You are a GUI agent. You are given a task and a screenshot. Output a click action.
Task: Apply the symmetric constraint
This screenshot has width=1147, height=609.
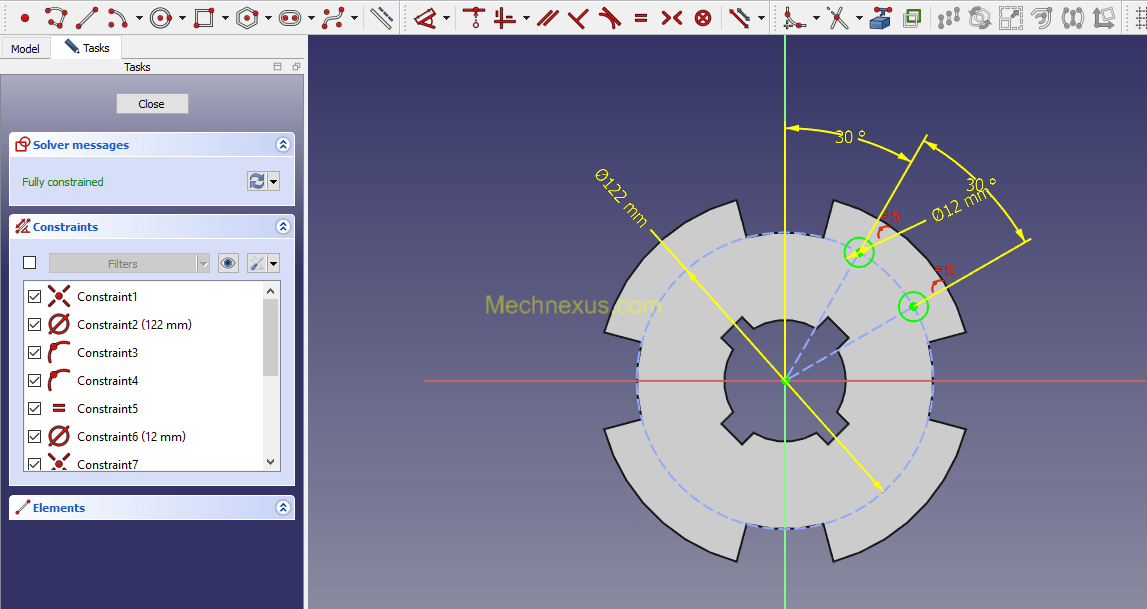pyautogui.click(x=672, y=17)
